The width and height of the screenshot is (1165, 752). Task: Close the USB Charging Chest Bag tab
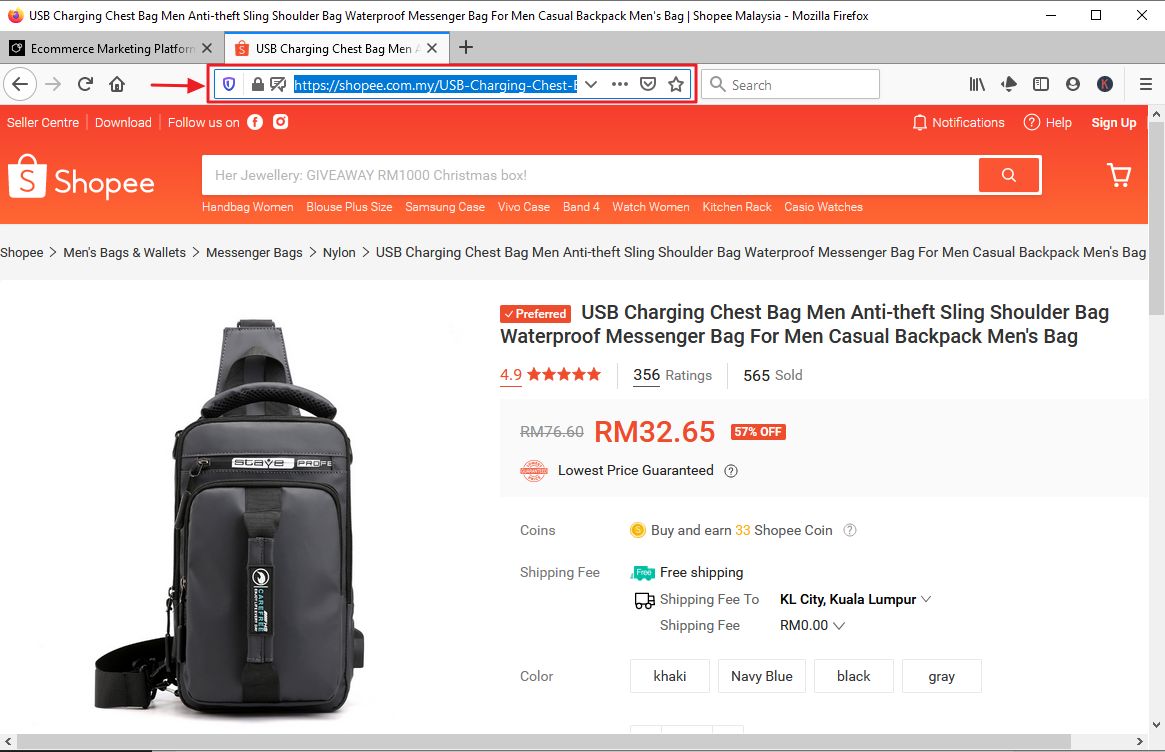point(432,48)
